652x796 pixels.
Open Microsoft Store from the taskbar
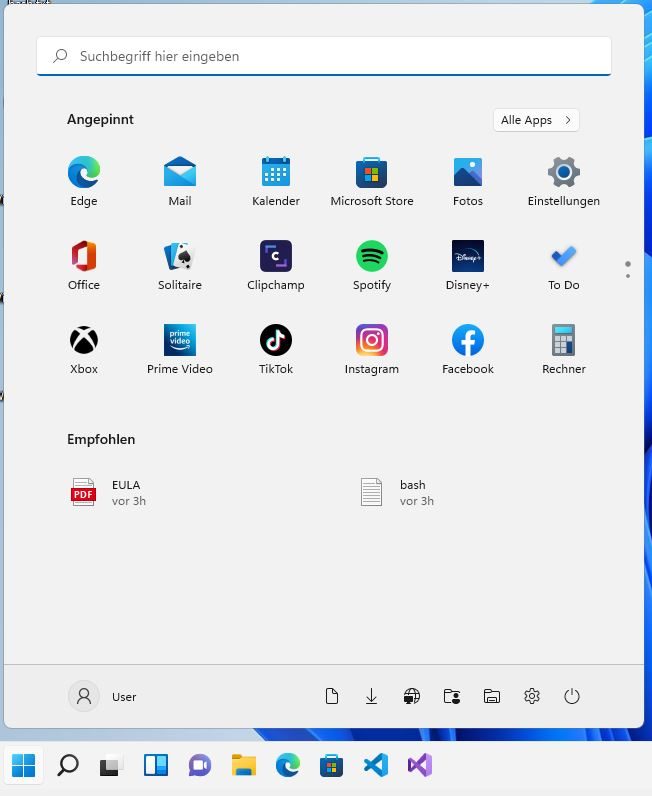[332, 765]
